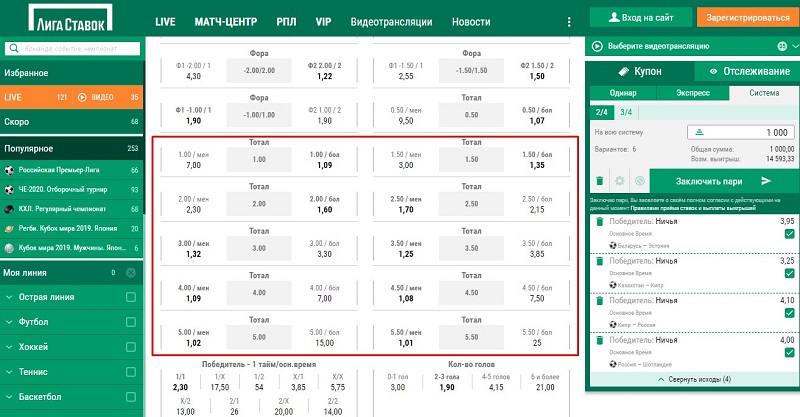Delete all bets with the coupon trash icon
The width and height of the screenshot is (800, 417).
click(599, 181)
